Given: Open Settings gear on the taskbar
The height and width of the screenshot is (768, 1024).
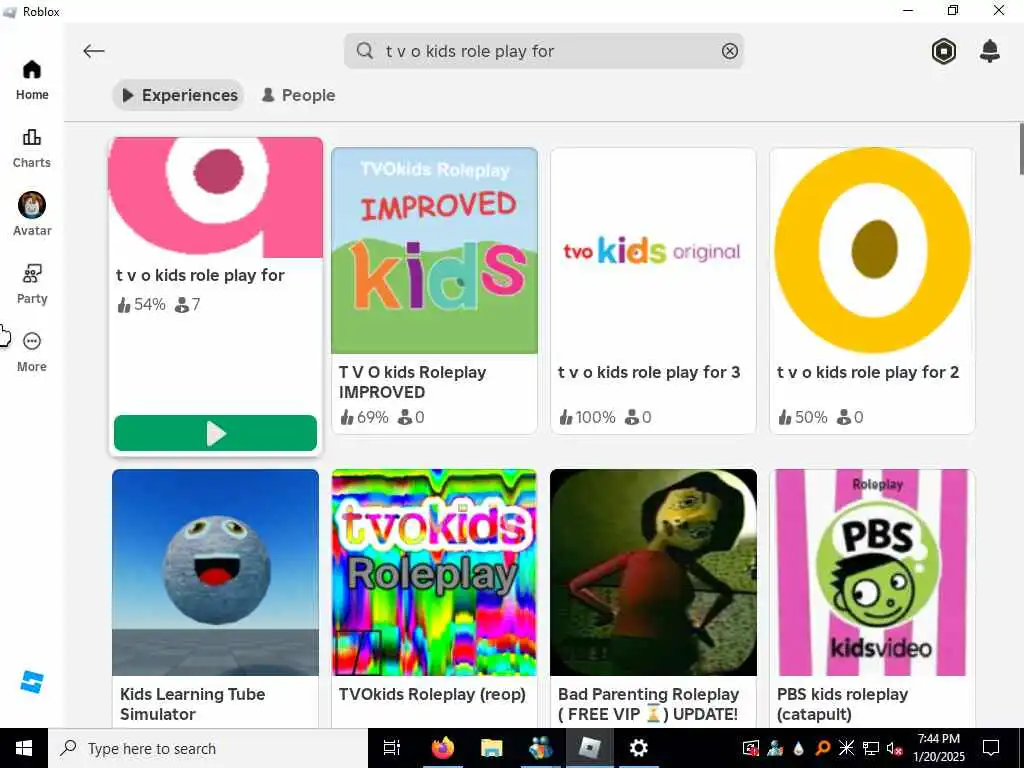Looking at the screenshot, I should (x=638, y=748).
